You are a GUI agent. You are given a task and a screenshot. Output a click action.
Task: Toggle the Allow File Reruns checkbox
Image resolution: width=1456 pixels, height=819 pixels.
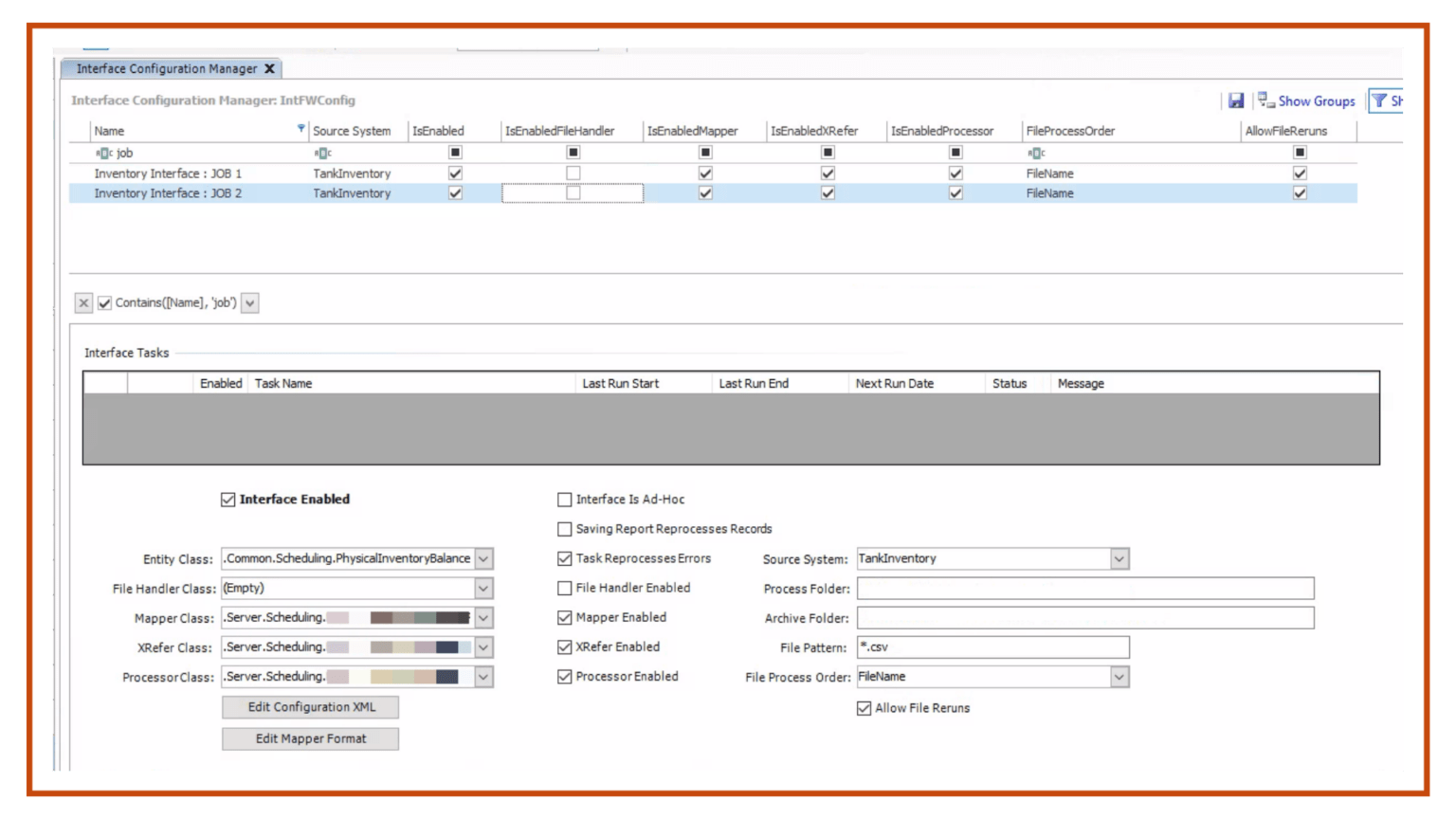point(864,708)
